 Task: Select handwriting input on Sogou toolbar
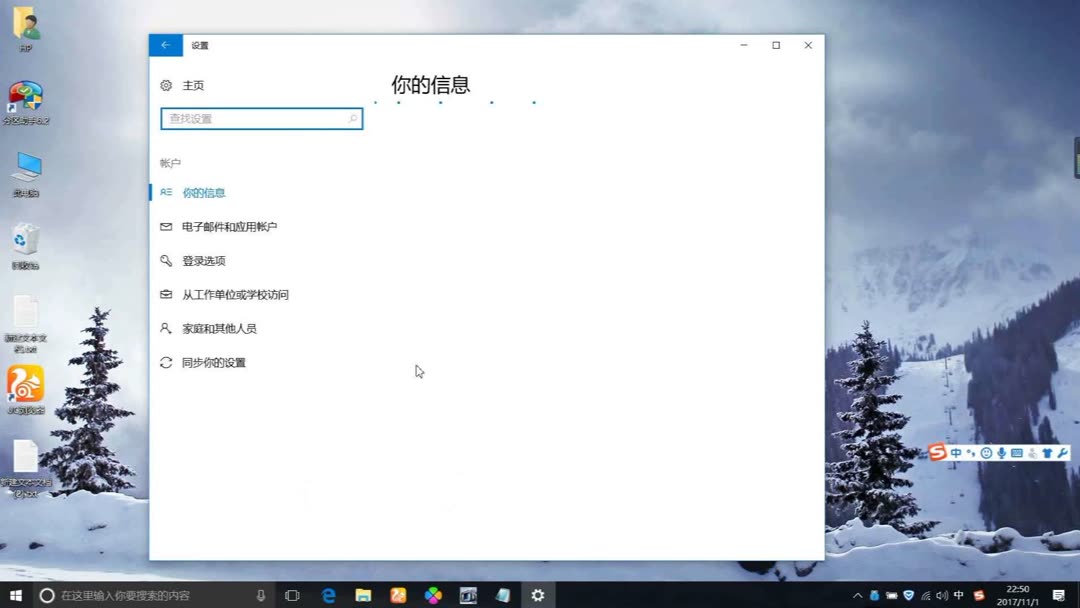point(1034,452)
